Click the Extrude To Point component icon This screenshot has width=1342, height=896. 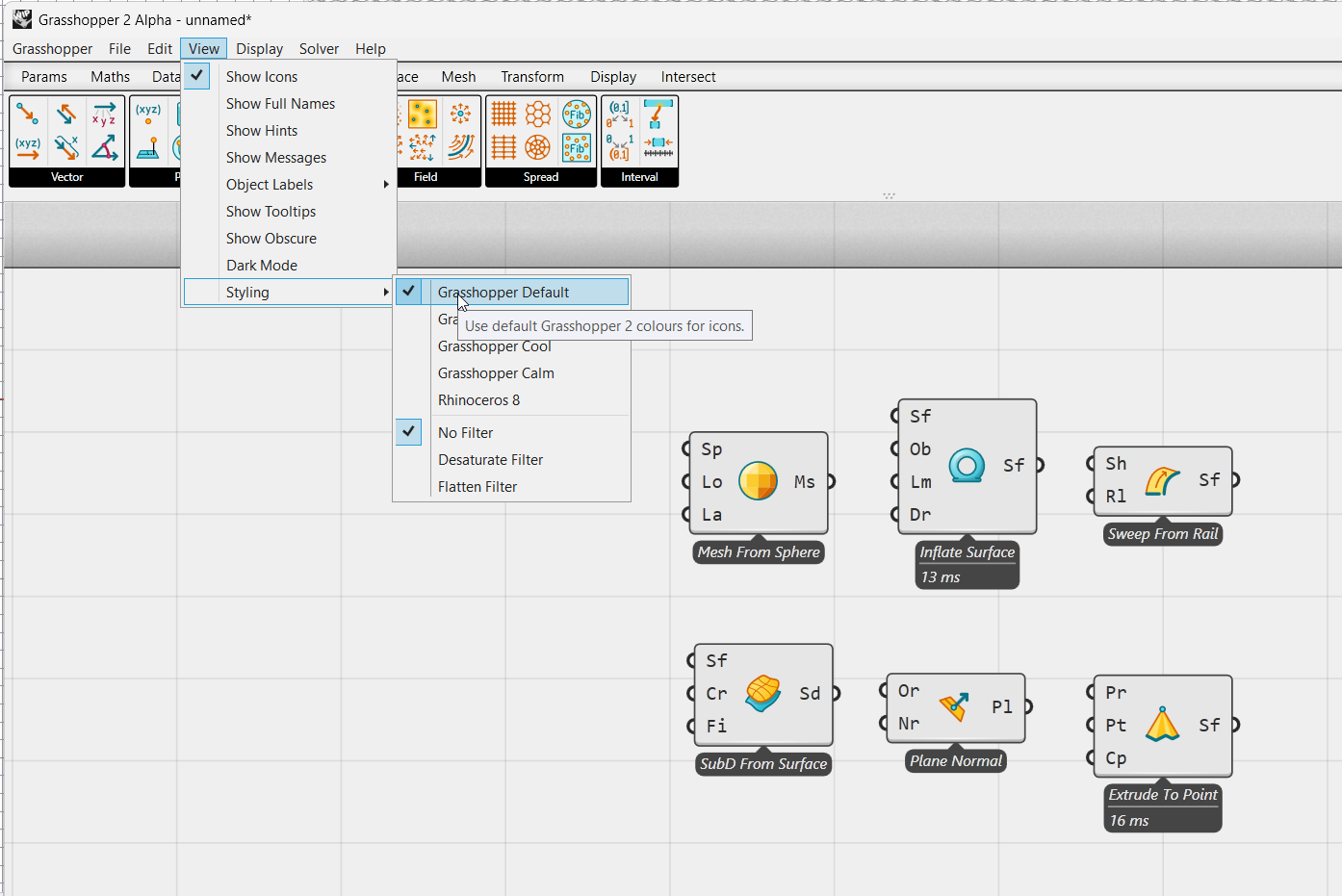click(1162, 725)
